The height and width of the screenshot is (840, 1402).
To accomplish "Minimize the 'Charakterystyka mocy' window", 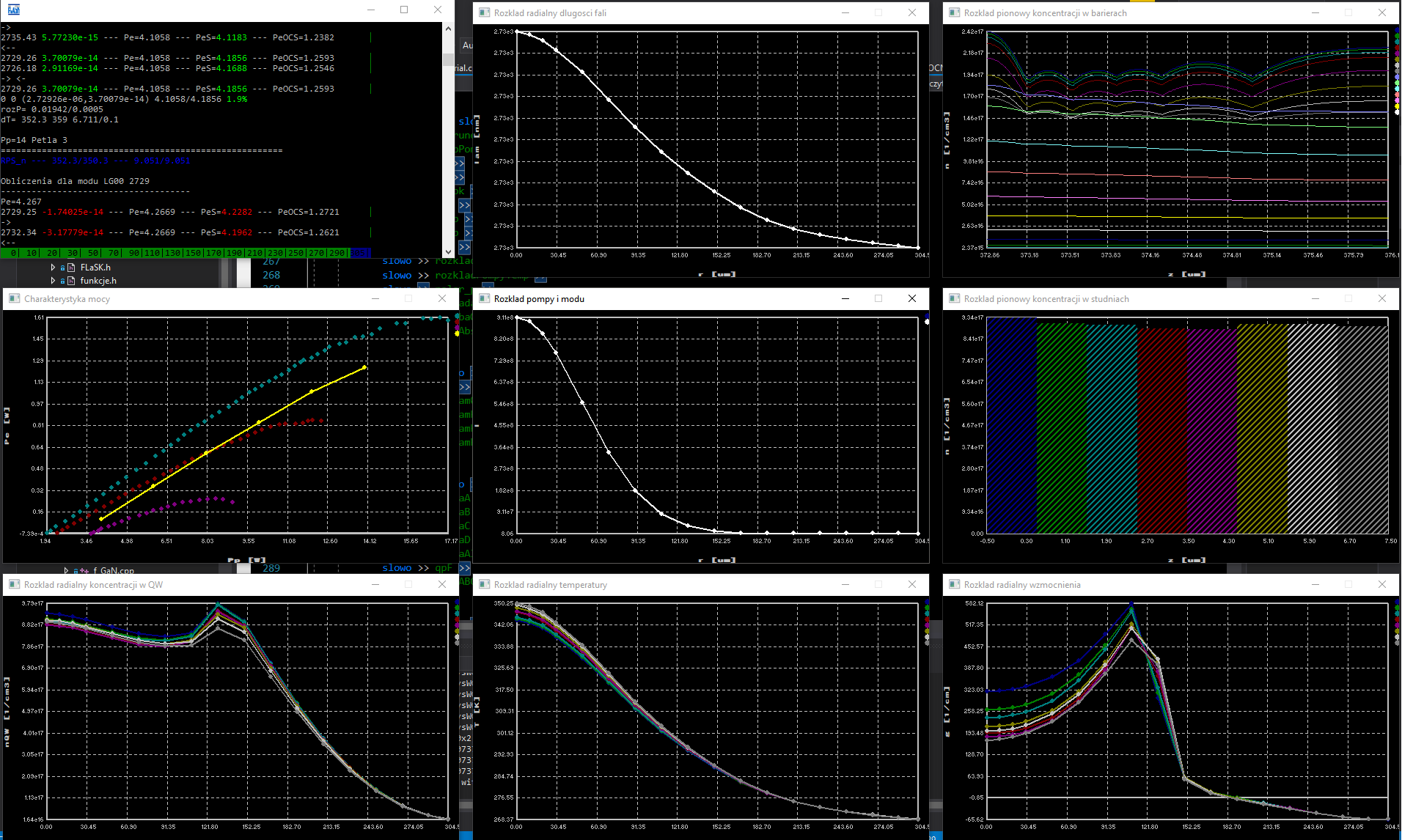I will 375,298.
